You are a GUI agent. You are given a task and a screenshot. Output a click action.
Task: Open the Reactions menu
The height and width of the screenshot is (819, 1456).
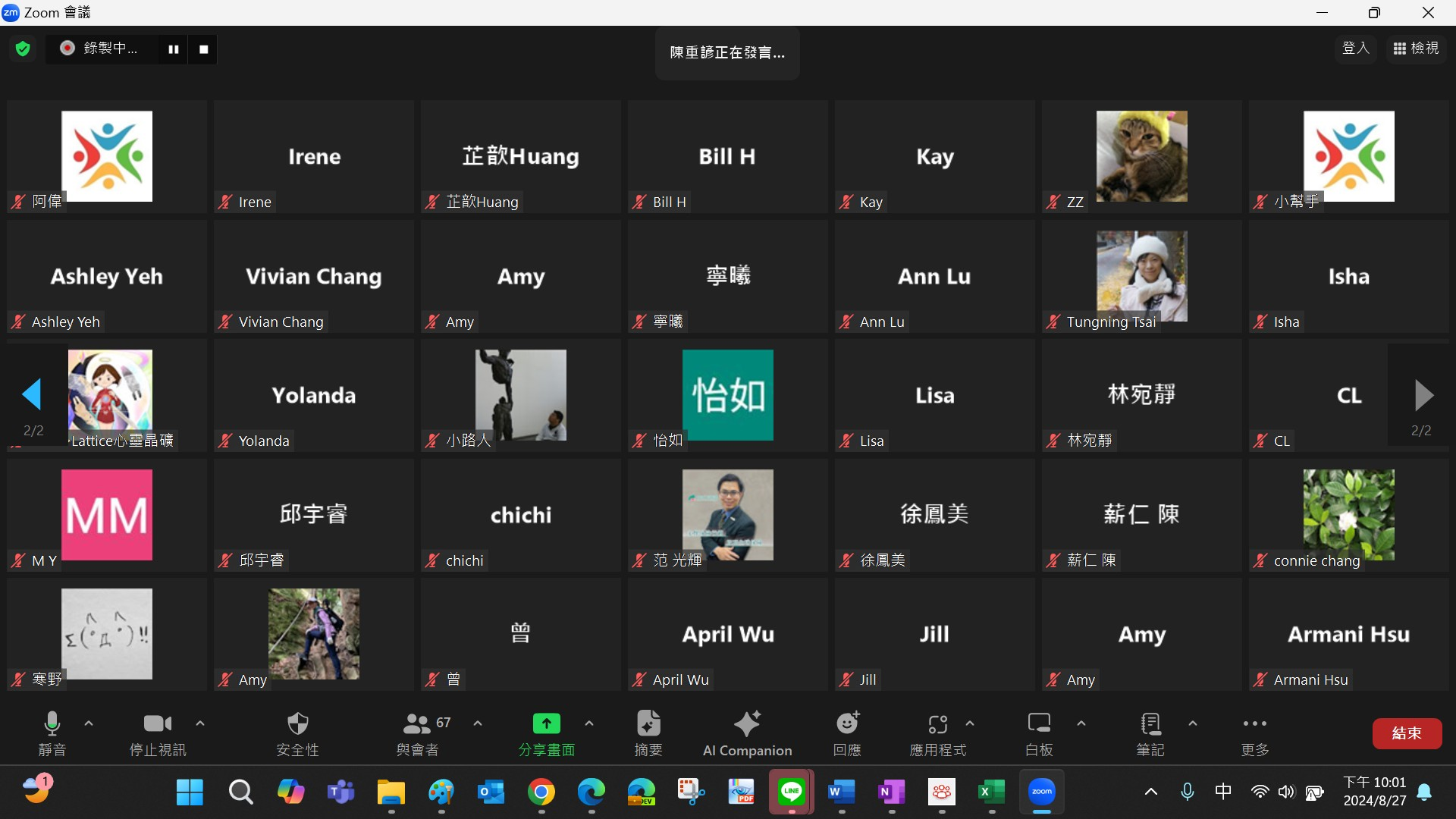pyautogui.click(x=847, y=733)
